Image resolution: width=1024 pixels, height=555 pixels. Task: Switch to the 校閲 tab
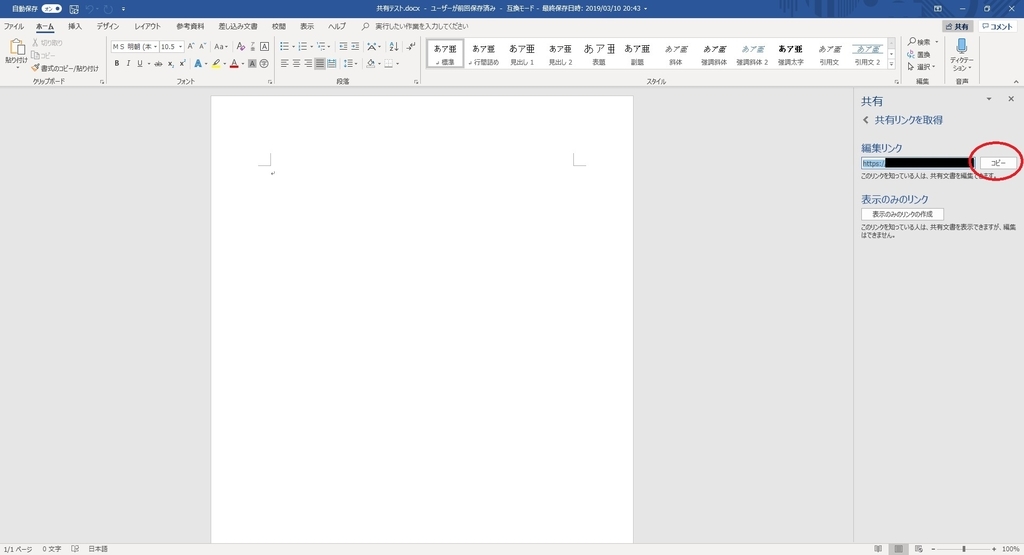(279, 26)
